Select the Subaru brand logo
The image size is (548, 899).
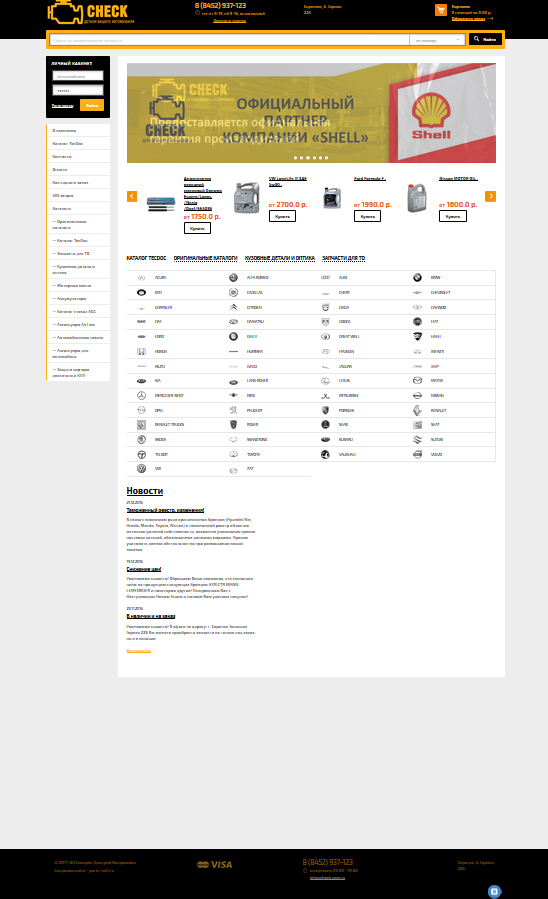pyautogui.click(x=326, y=440)
